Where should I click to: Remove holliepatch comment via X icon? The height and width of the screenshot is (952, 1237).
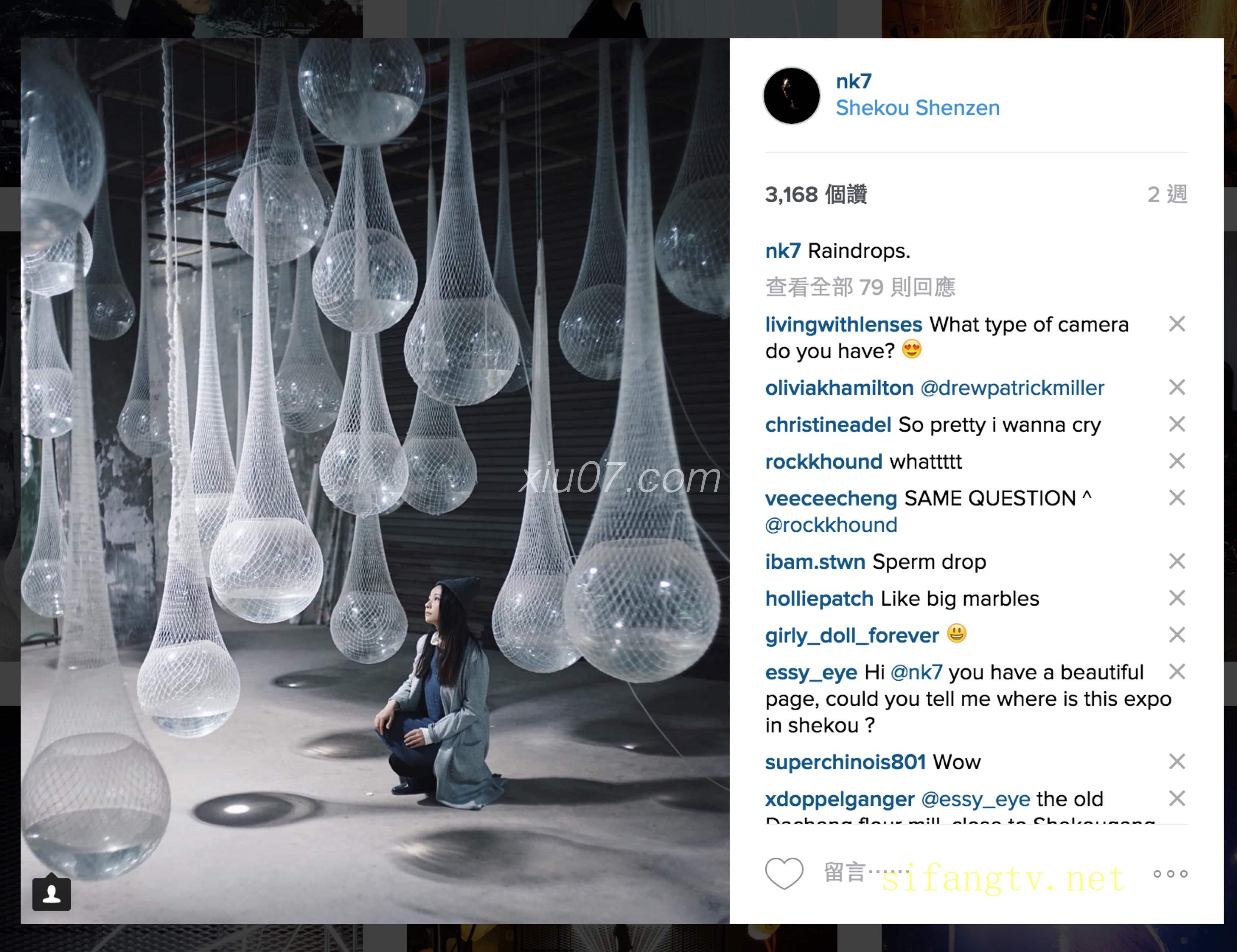tap(1177, 598)
